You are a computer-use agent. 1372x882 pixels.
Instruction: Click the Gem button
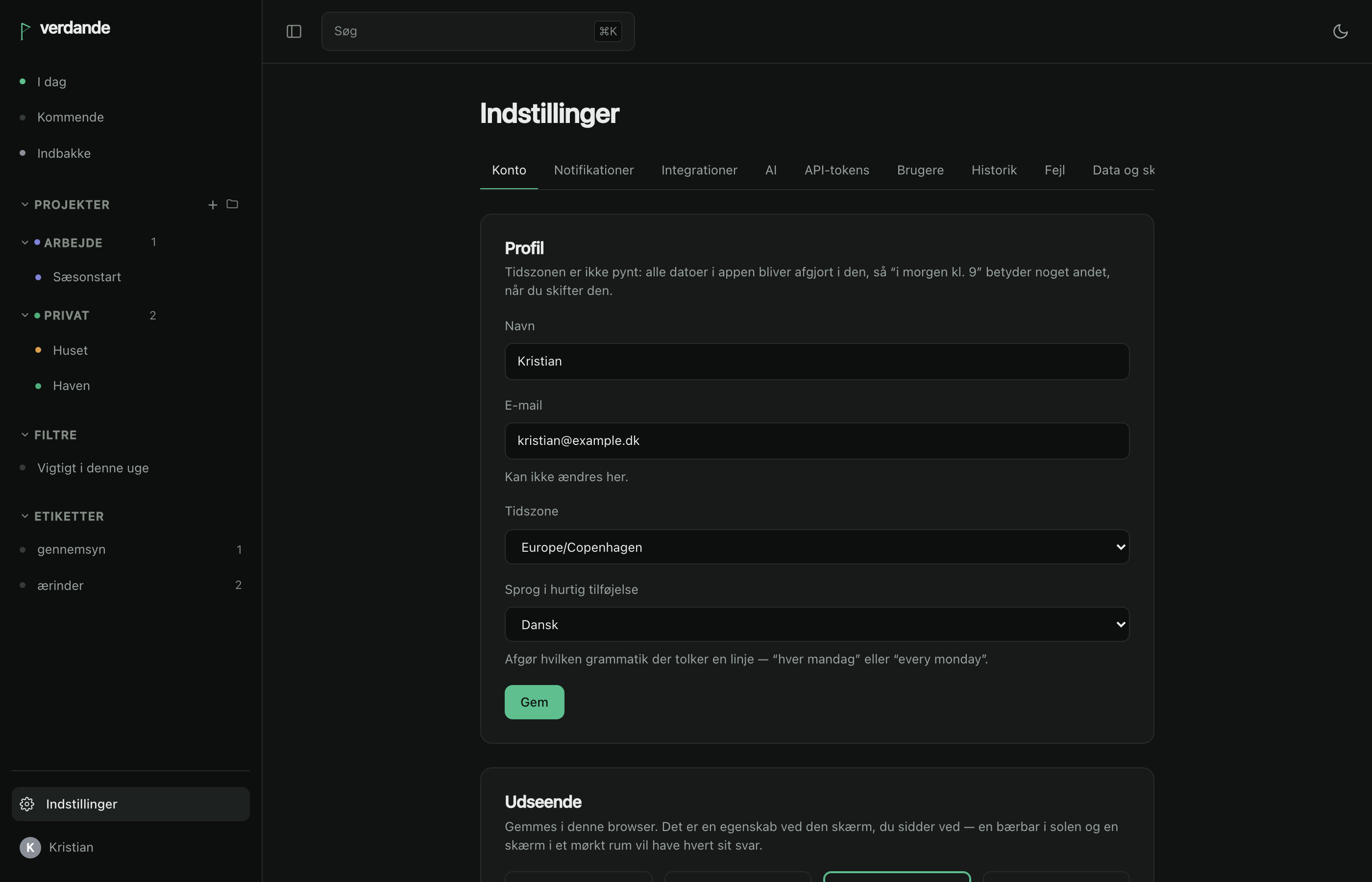pyautogui.click(x=534, y=702)
